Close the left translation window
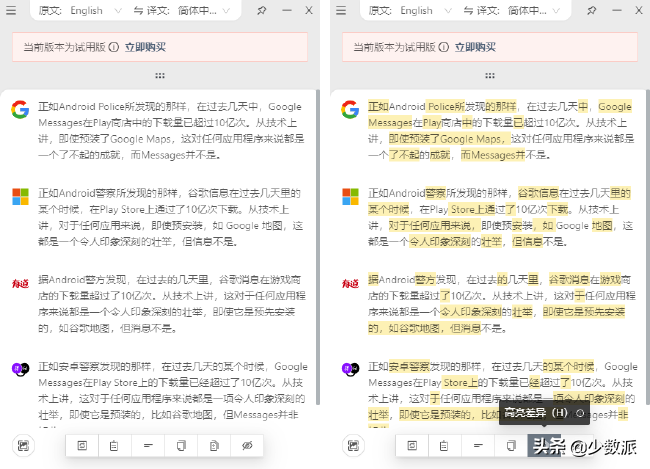The width and height of the screenshot is (650, 469). pos(309,10)
